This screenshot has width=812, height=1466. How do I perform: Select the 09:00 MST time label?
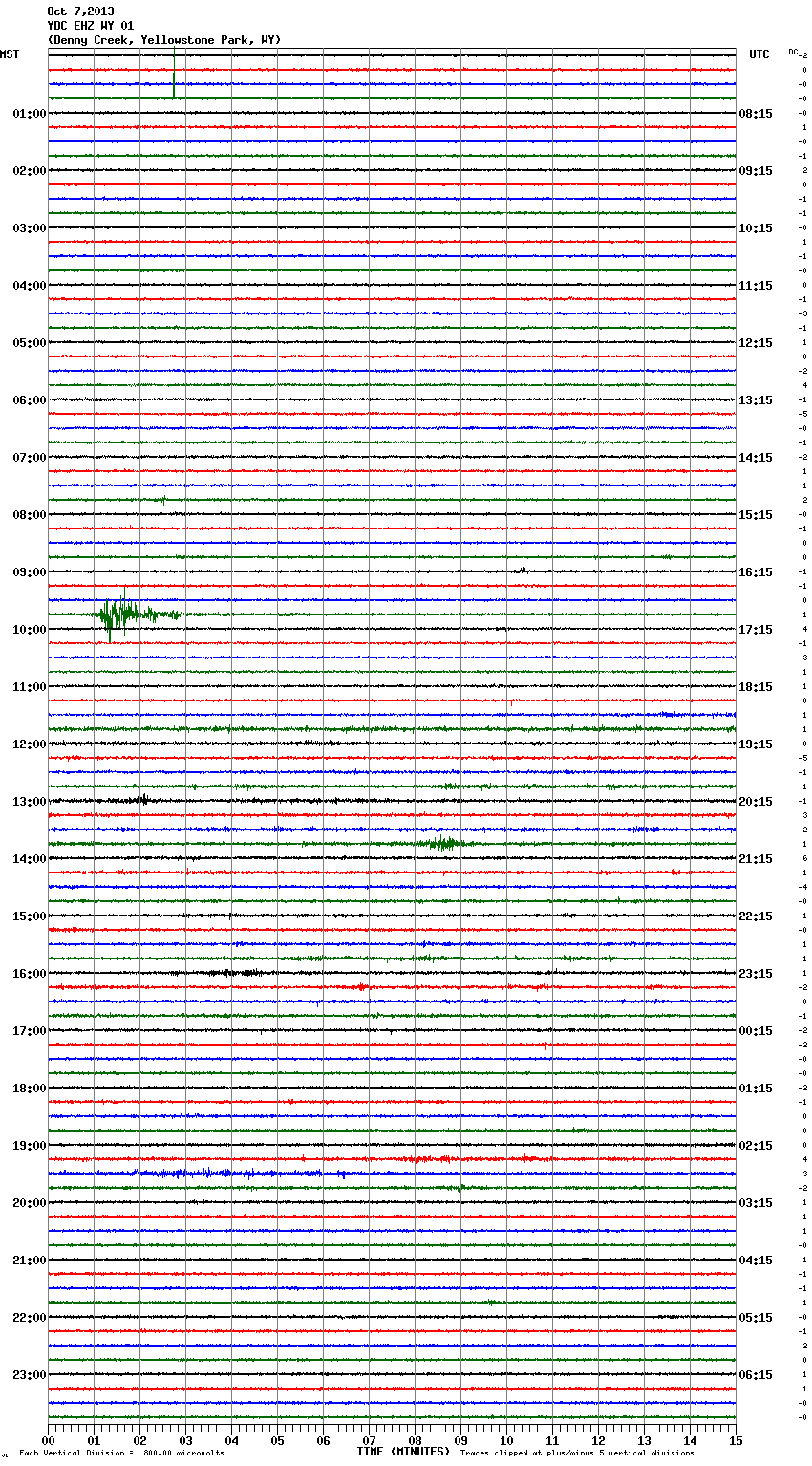coord(30,572)
